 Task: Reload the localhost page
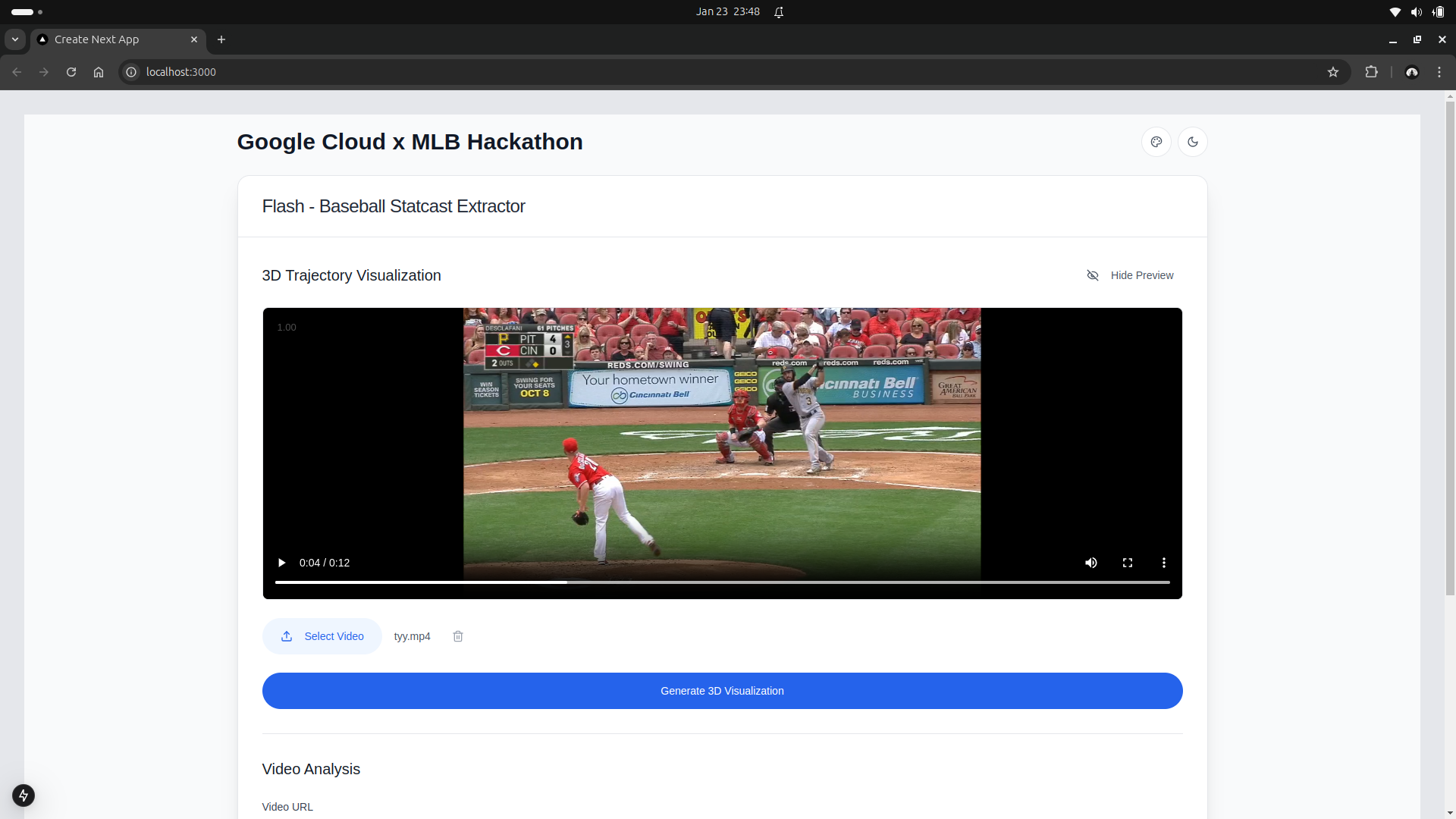(71, 72)
